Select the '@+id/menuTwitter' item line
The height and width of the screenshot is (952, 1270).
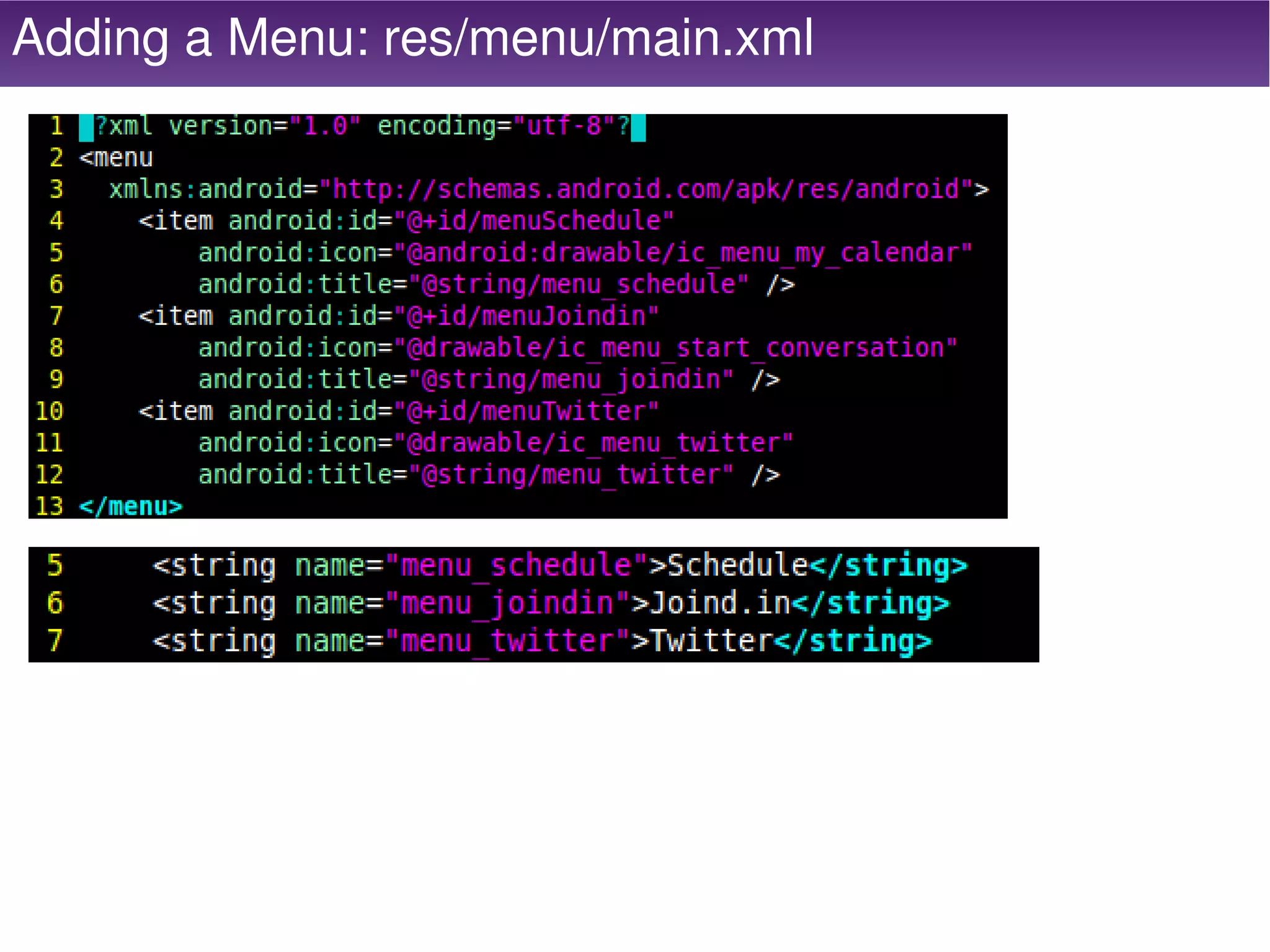pos(399,411)
